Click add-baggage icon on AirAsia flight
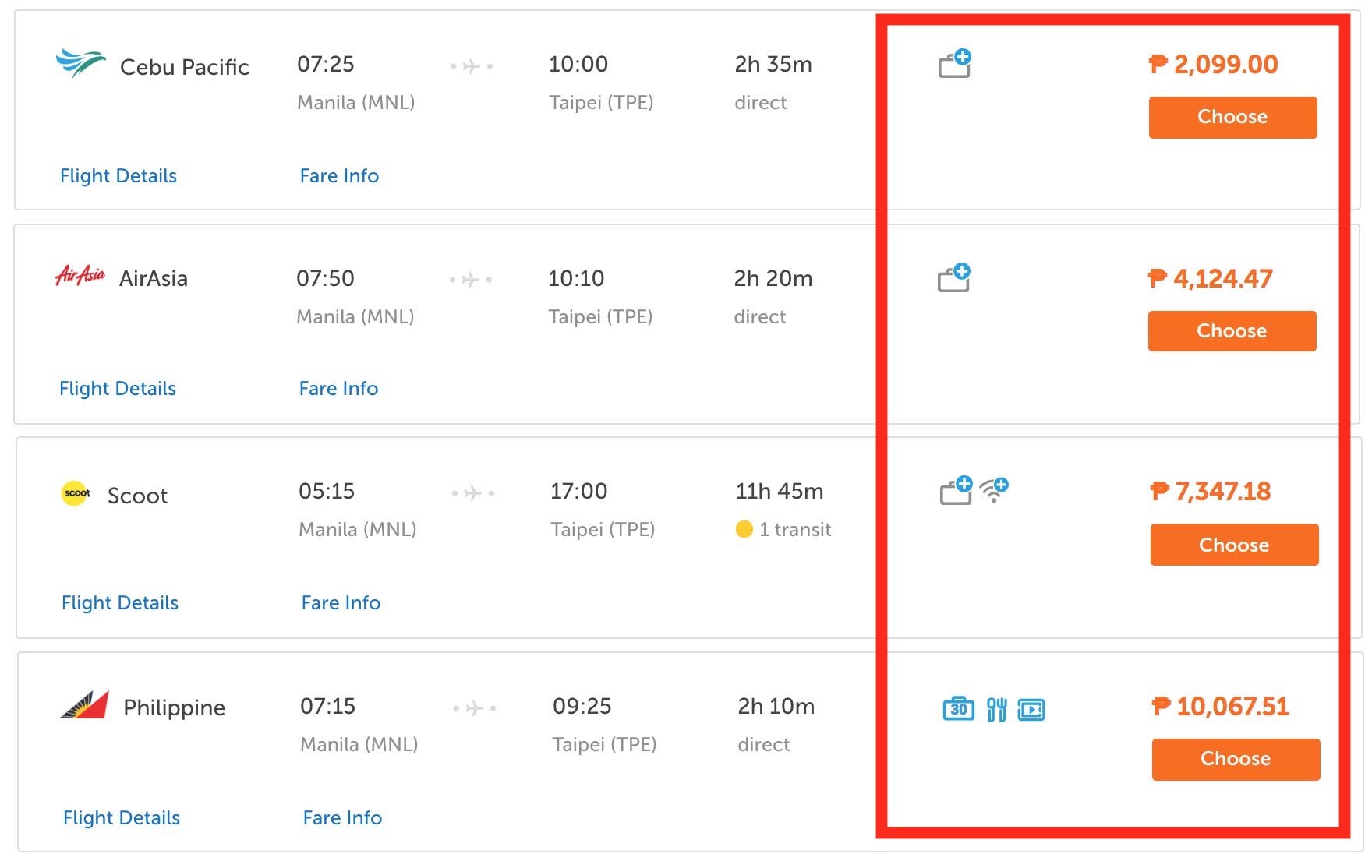The height and width of the screenshot is (868, 1372). pos(954,277)
